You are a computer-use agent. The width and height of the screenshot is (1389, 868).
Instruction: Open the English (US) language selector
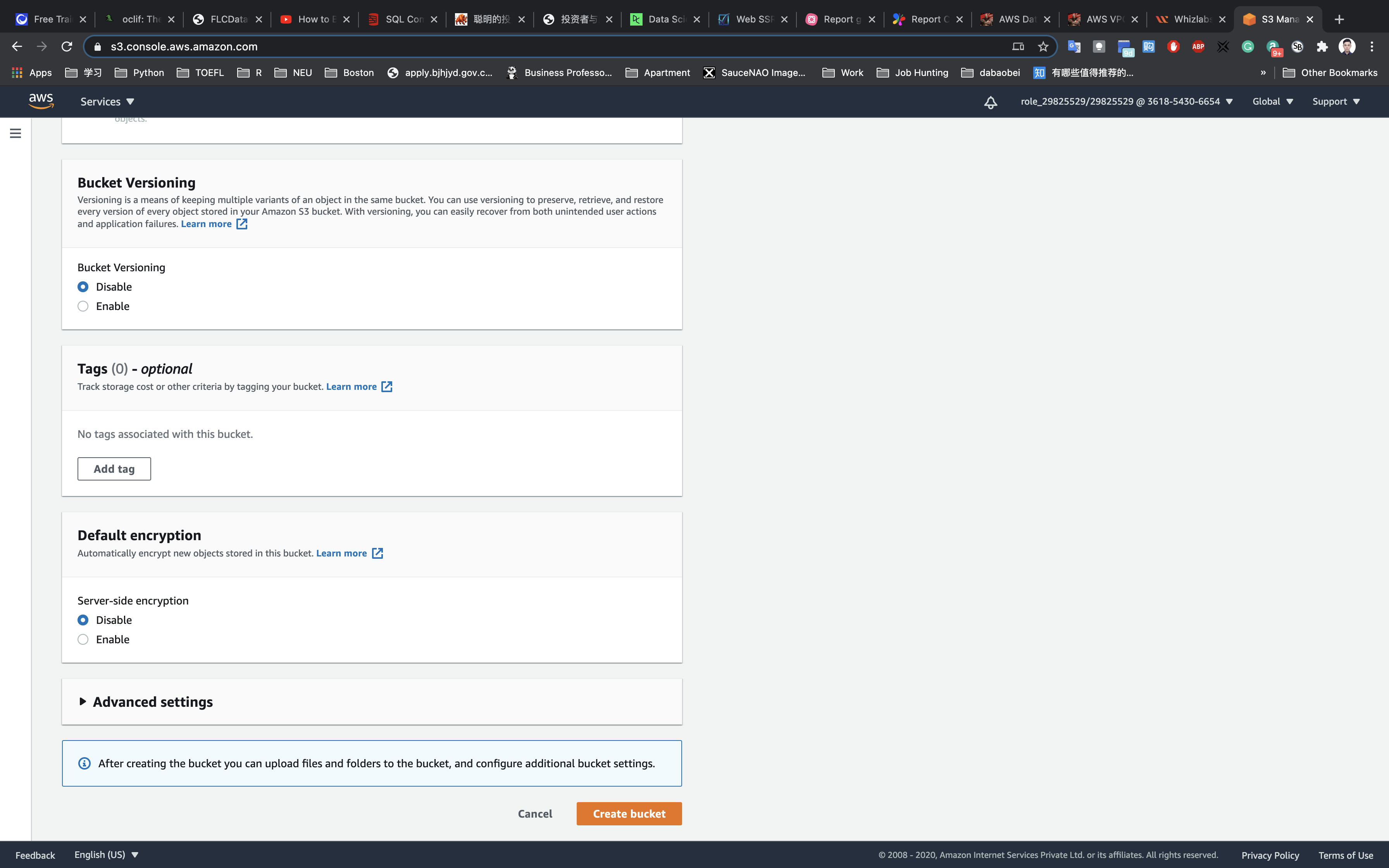[x=106, y=854]
